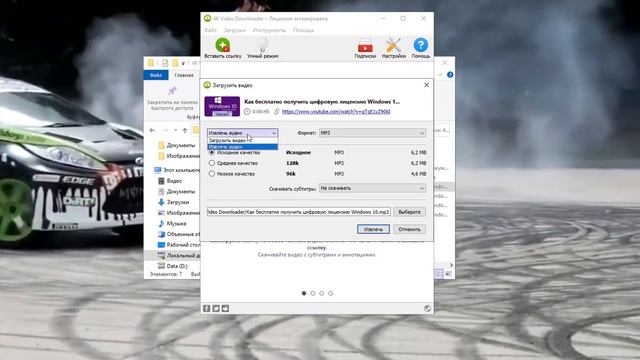
Task: Collapse the Извлечь аудио mode combo box
Action: coord(242,133)
